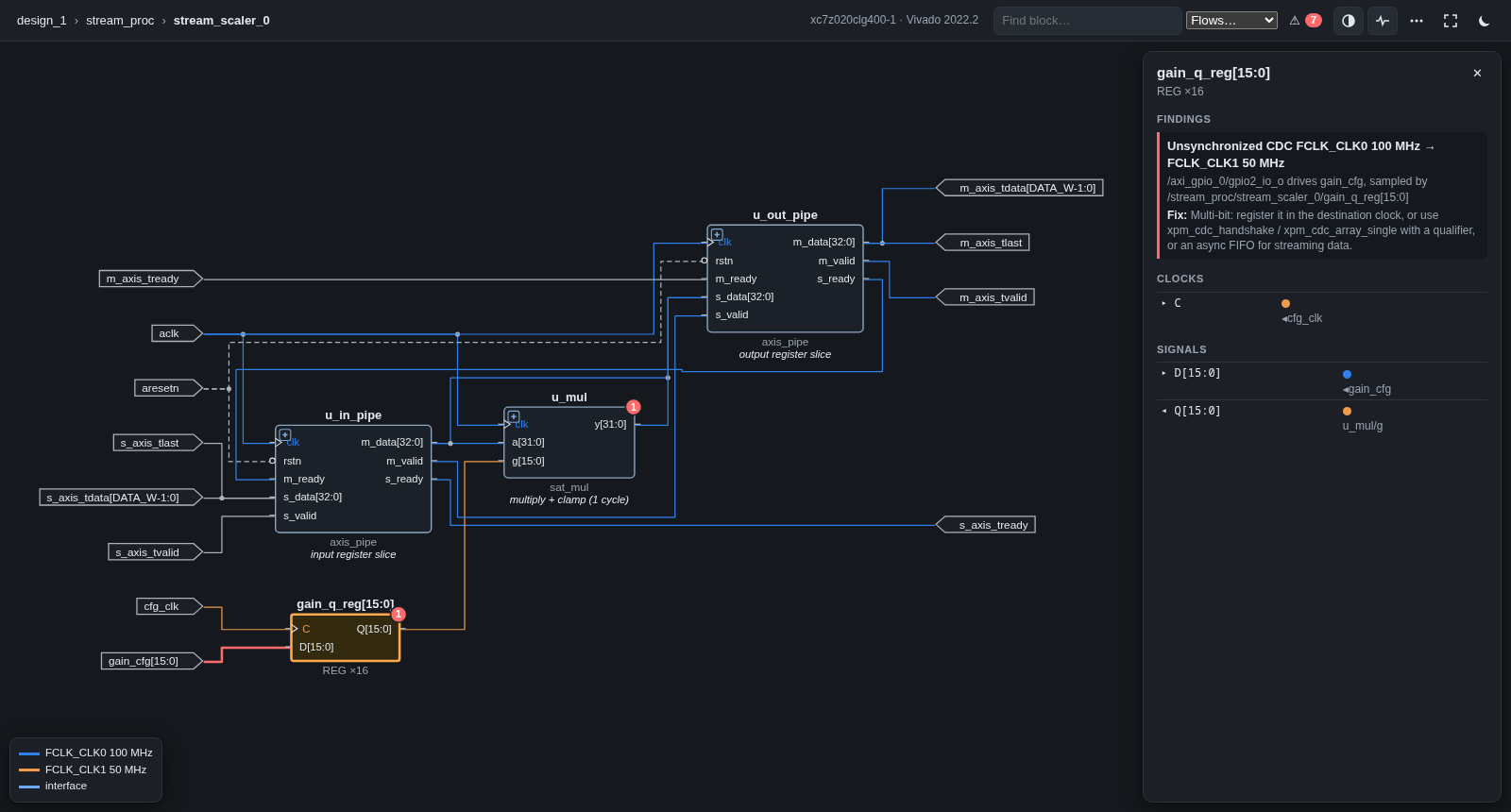Switch theme with the moon icon

pyautogui.click(x=1485, y=21)
